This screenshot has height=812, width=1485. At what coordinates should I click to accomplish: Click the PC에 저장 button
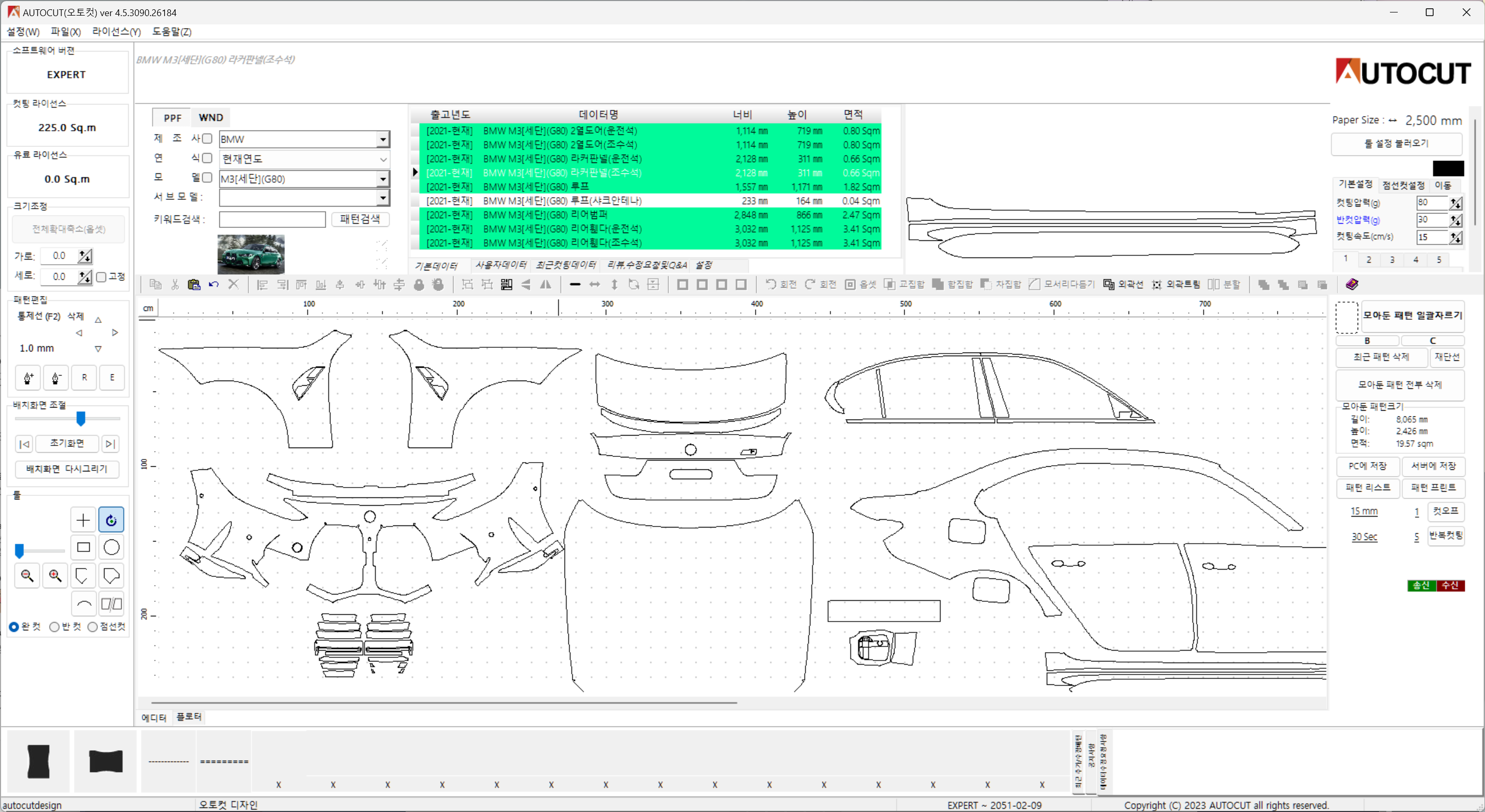(x=1368, y=466)
